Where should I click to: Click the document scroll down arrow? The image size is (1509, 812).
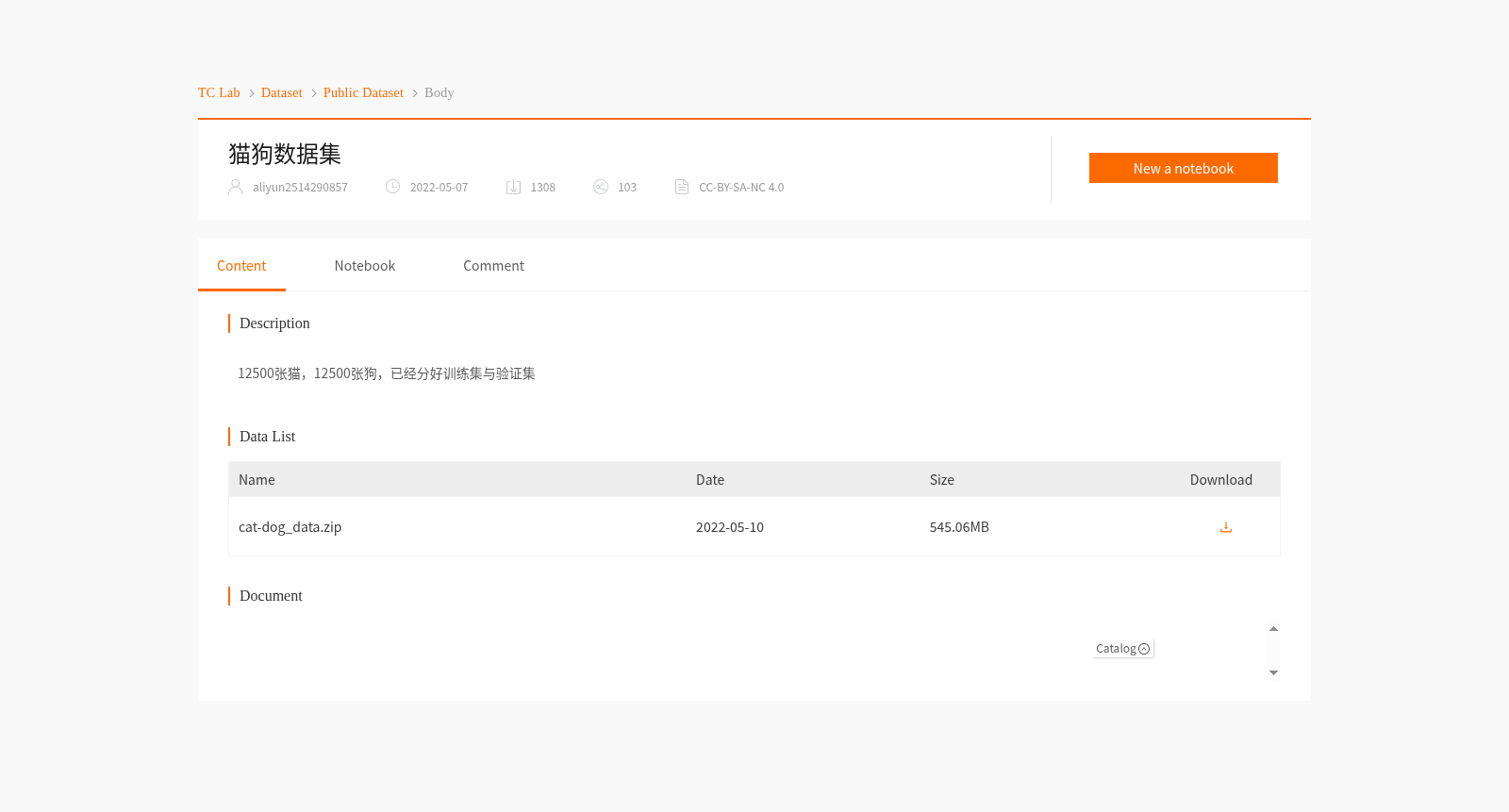point(1273,672)
